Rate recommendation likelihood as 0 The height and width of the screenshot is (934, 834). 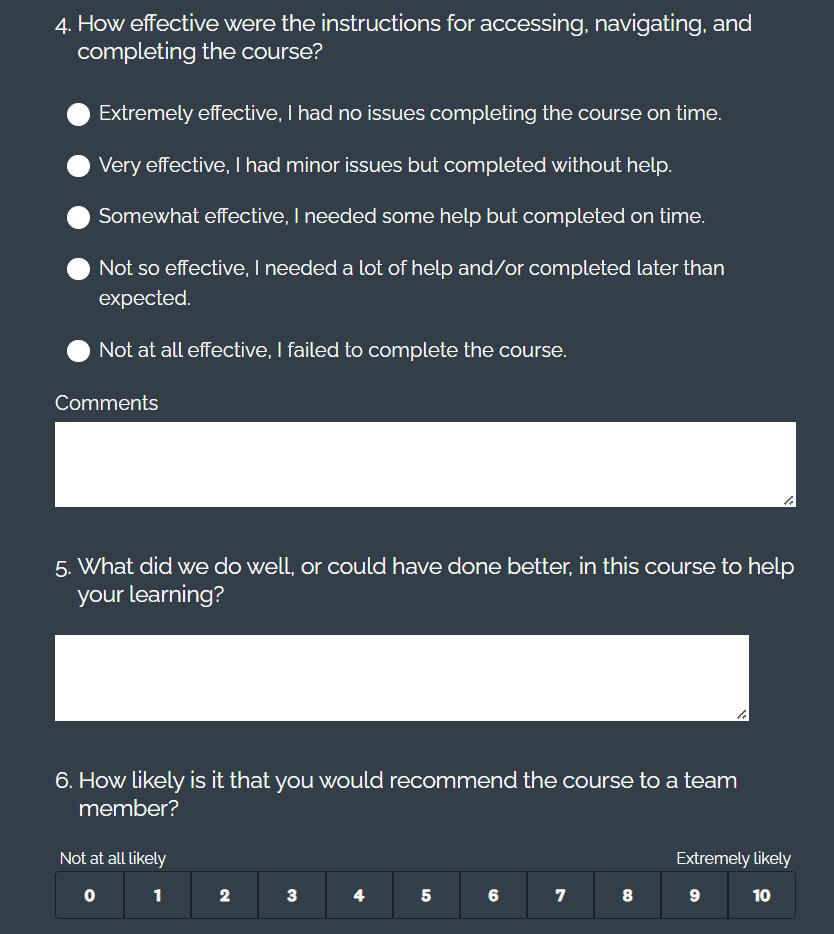[90, 895]
